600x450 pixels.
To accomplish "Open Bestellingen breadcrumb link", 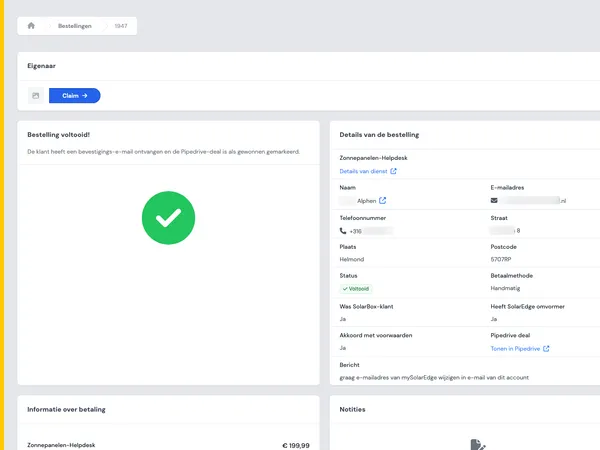I will [x=75, y=26].
